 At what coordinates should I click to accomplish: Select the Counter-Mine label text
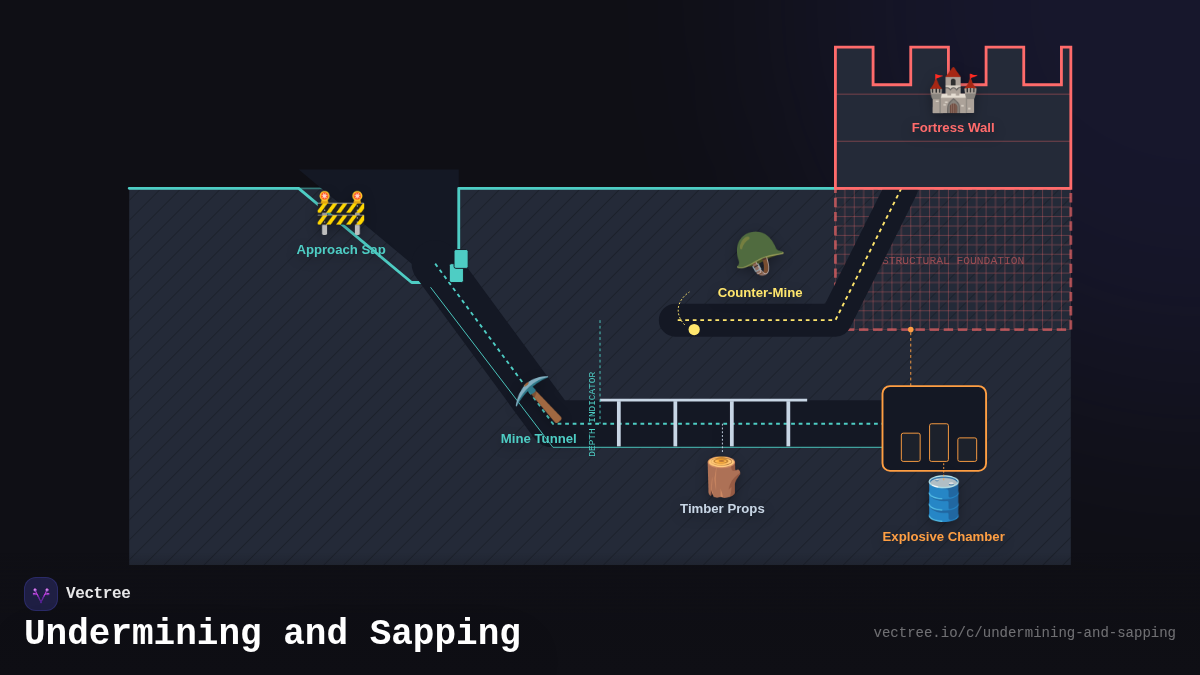[760, 292]
